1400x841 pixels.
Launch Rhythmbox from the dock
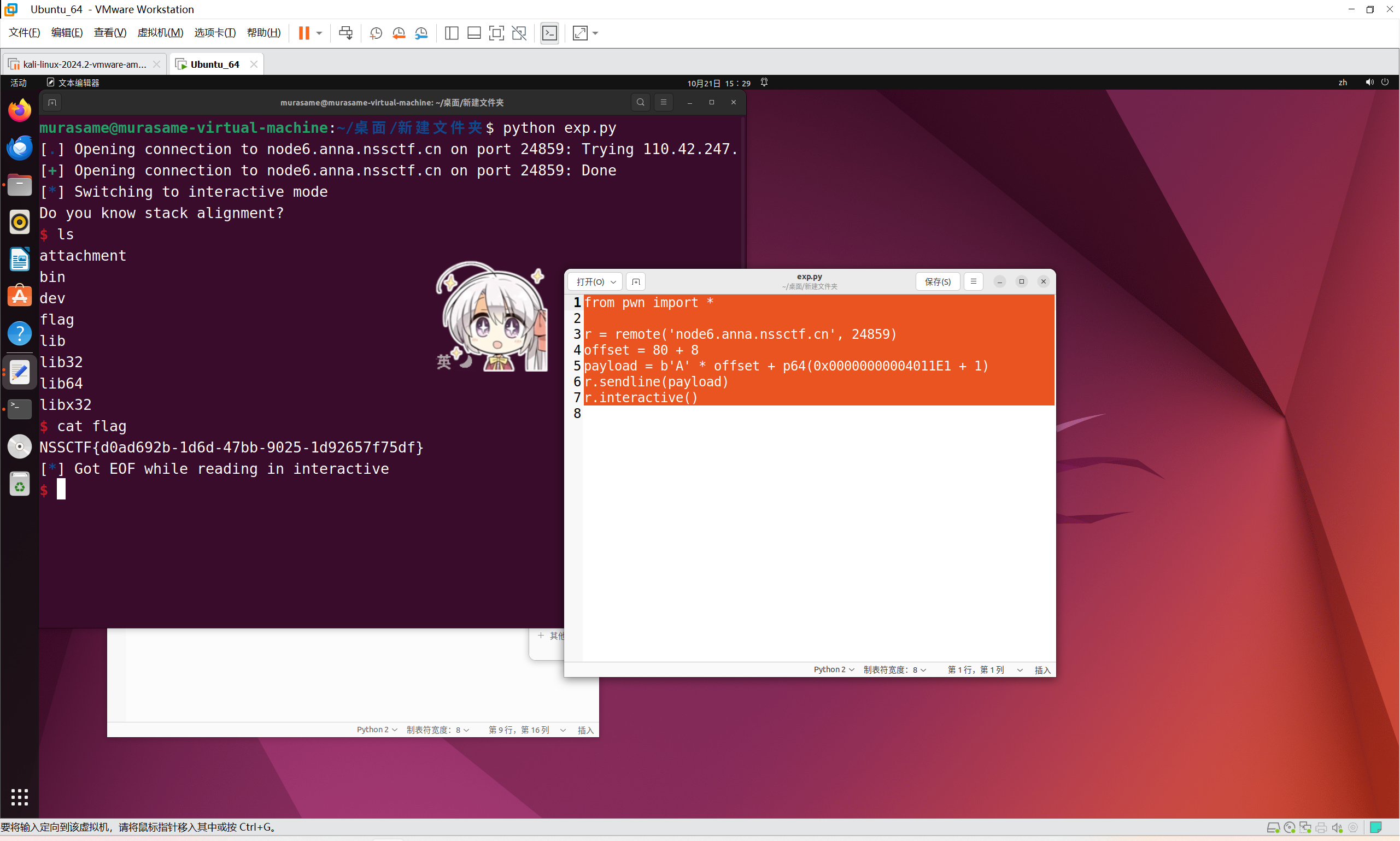click(x=20, y=222)
